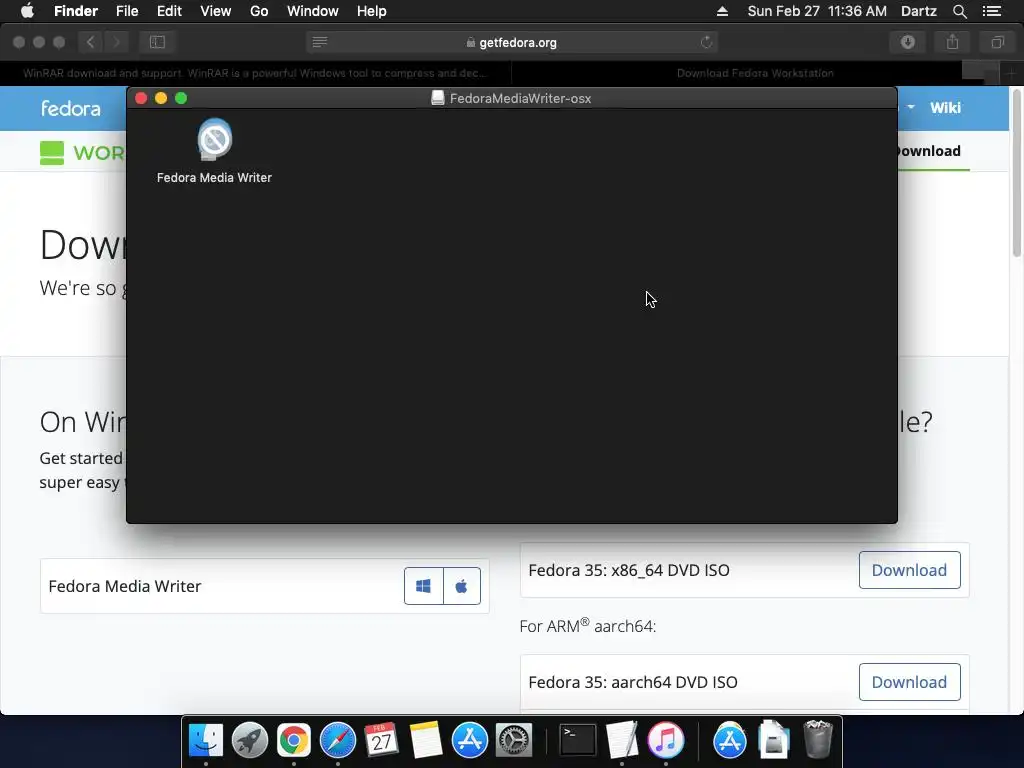
Task: Open the Apple menu
Action: pyautogui.click(x=27, y=11)
